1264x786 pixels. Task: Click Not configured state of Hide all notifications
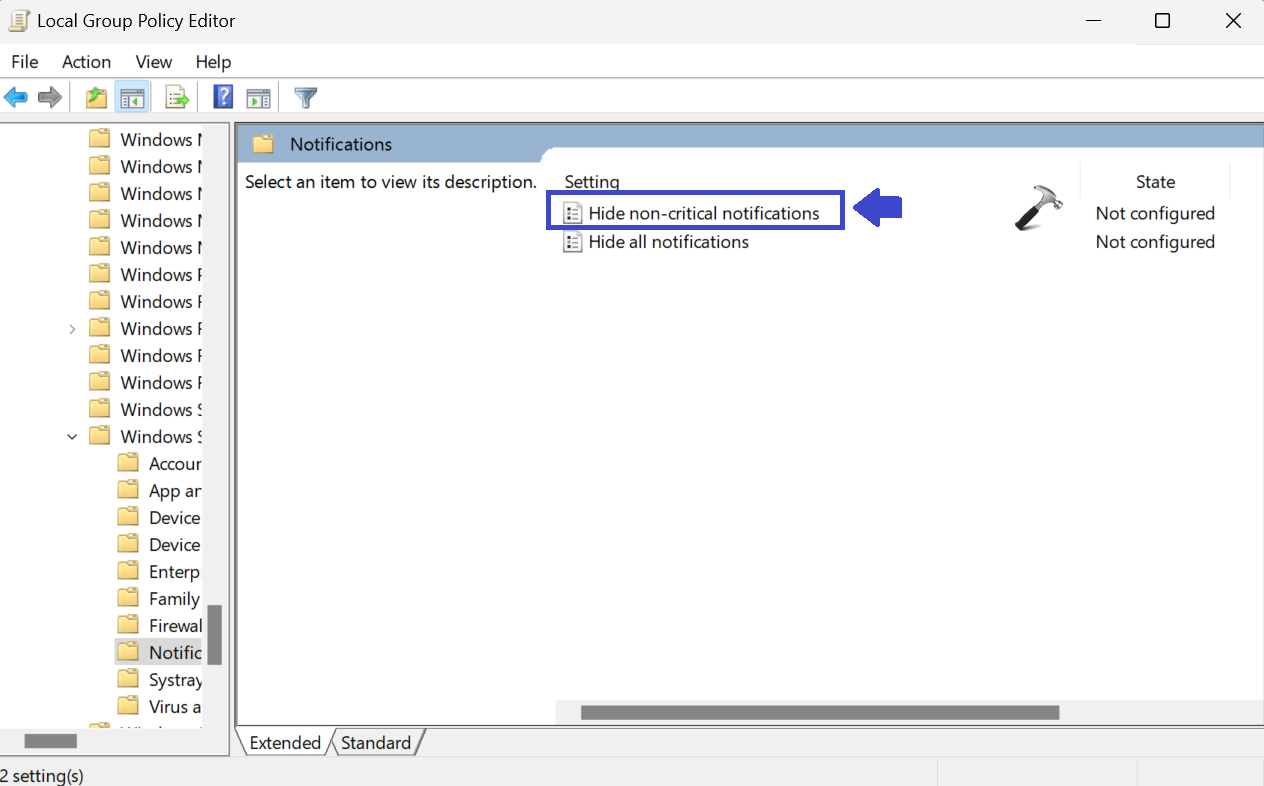(x=1155, y=242)
